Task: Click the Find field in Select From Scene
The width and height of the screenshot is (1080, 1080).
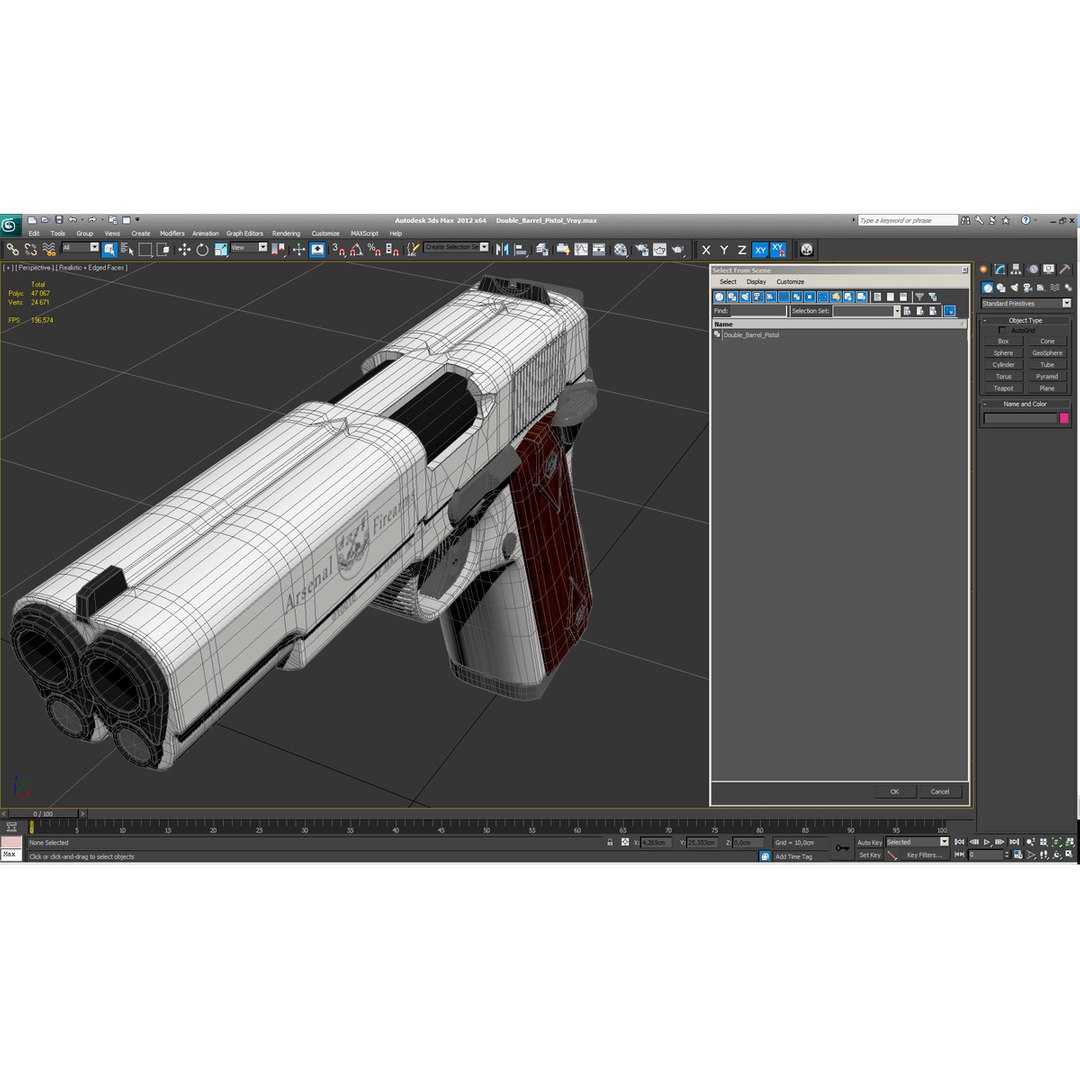Action: [x=758, y=311]
